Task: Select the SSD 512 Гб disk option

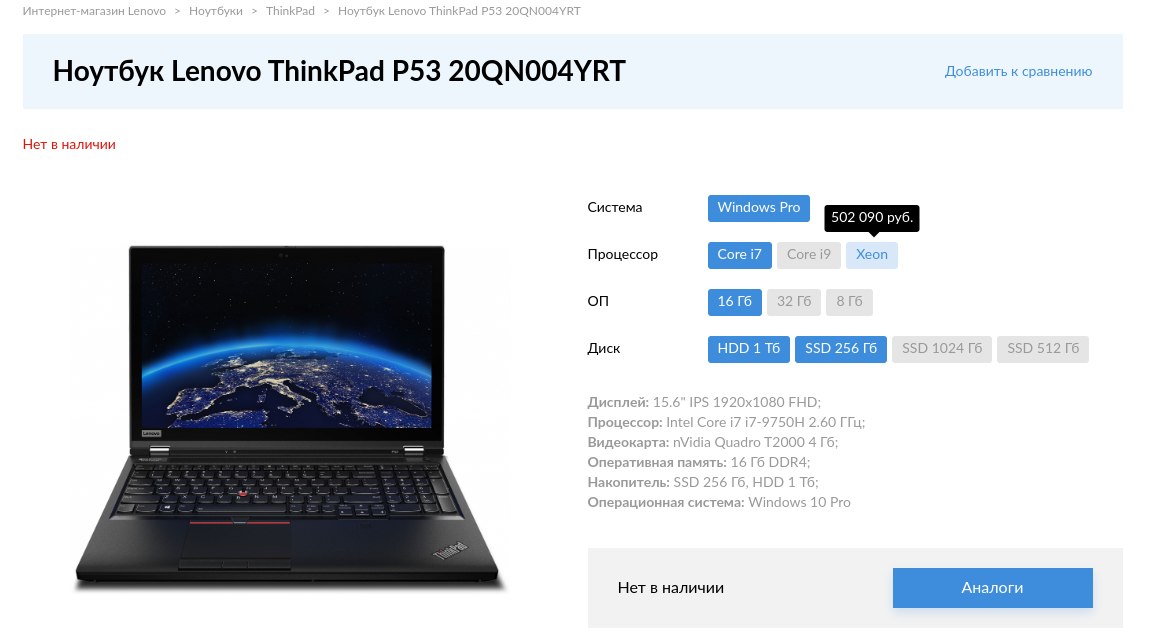Action: pyautogui.click(x=1043, y=349)
